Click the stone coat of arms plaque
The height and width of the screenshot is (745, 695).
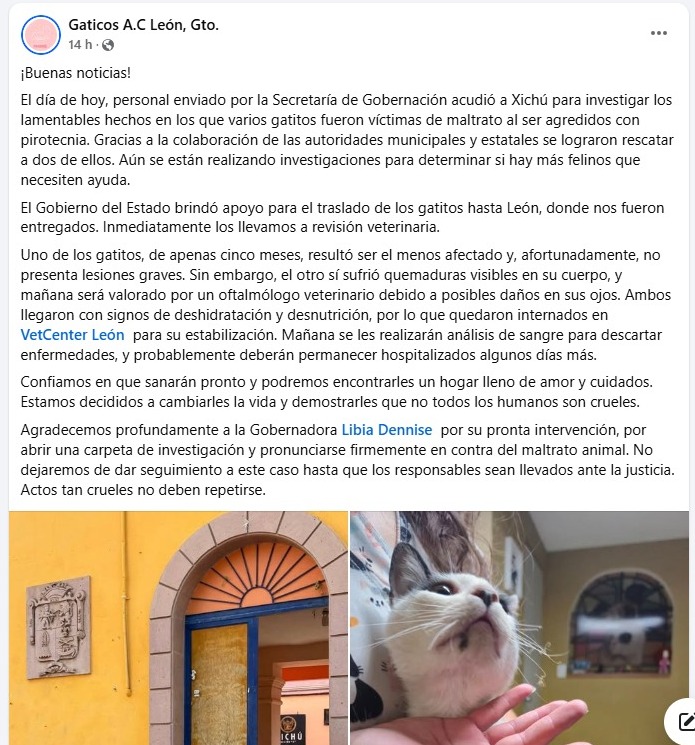click(58, 627)
